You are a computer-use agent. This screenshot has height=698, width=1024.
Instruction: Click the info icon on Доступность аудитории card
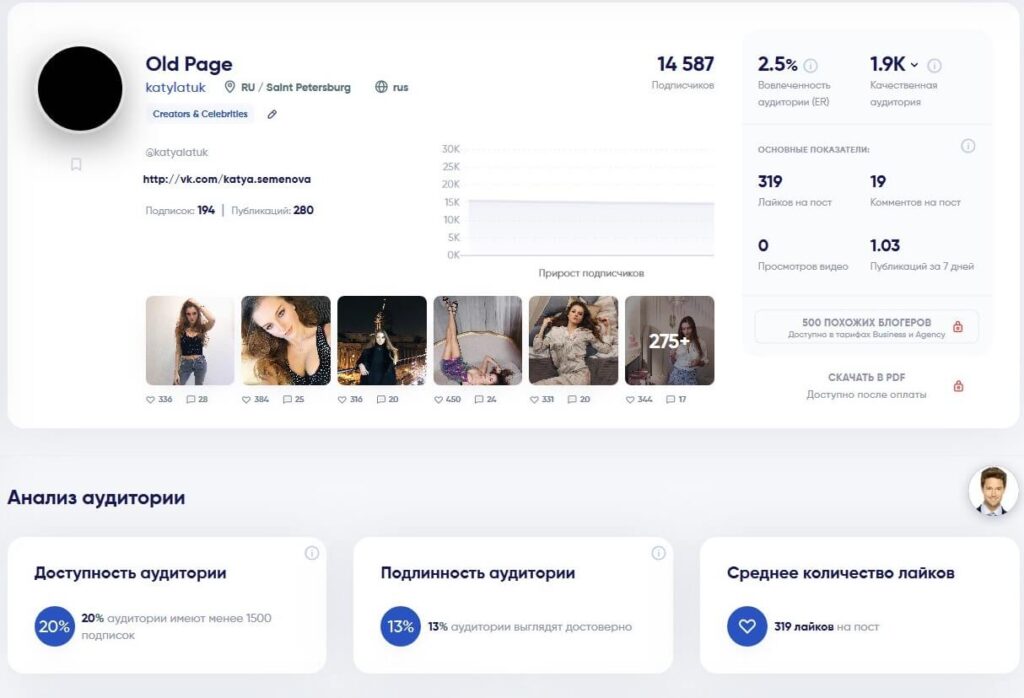click(312, 553)
